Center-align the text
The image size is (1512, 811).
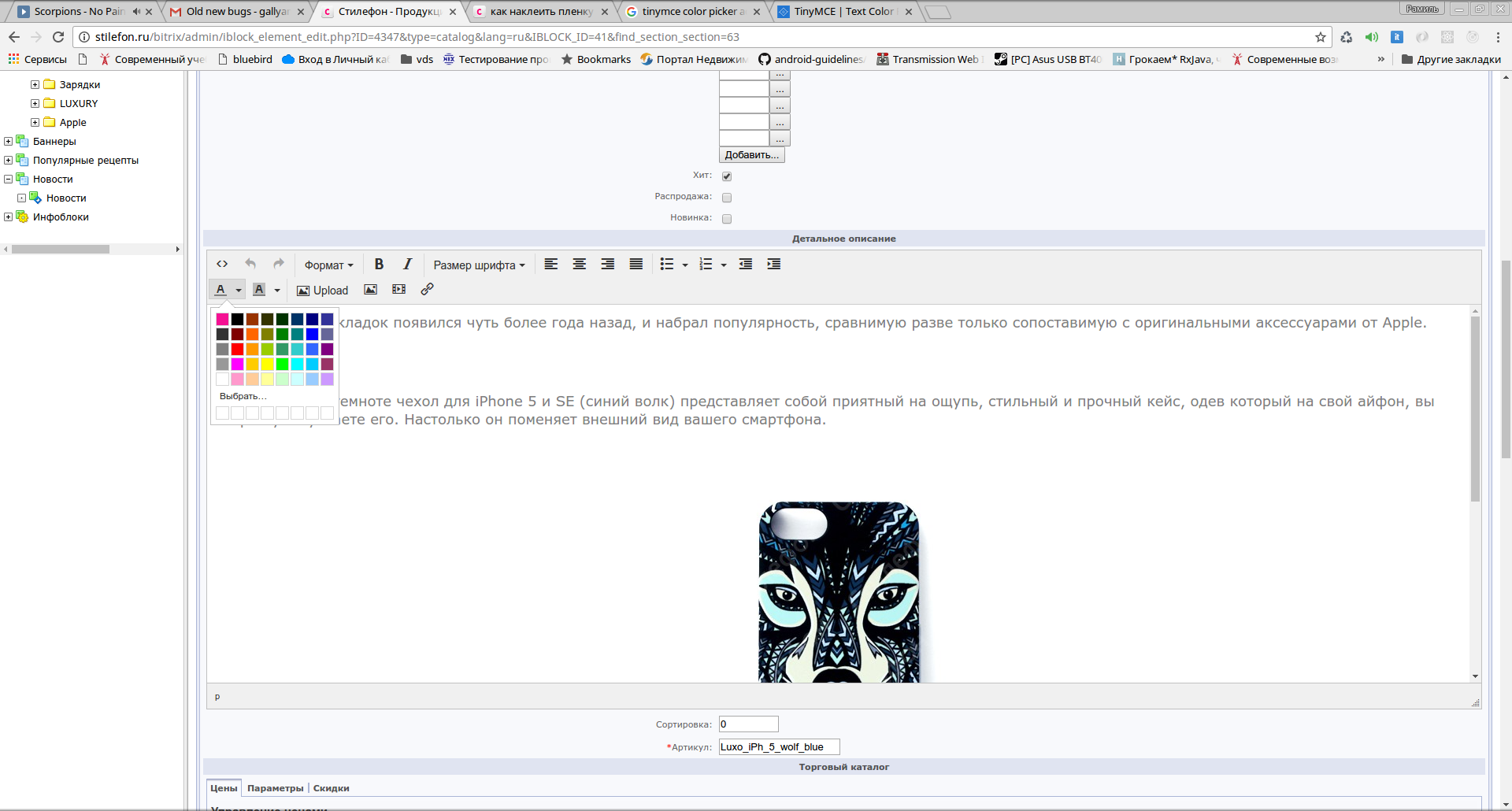click(580, 265)
